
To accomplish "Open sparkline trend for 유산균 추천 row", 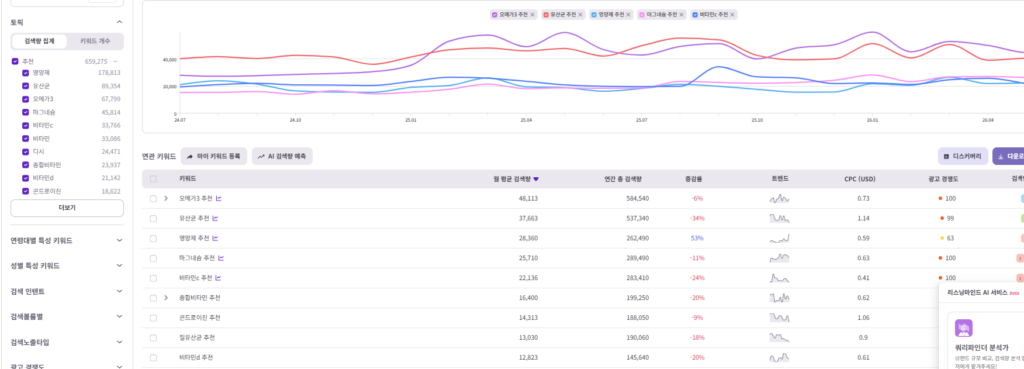I will pos(779,218).
